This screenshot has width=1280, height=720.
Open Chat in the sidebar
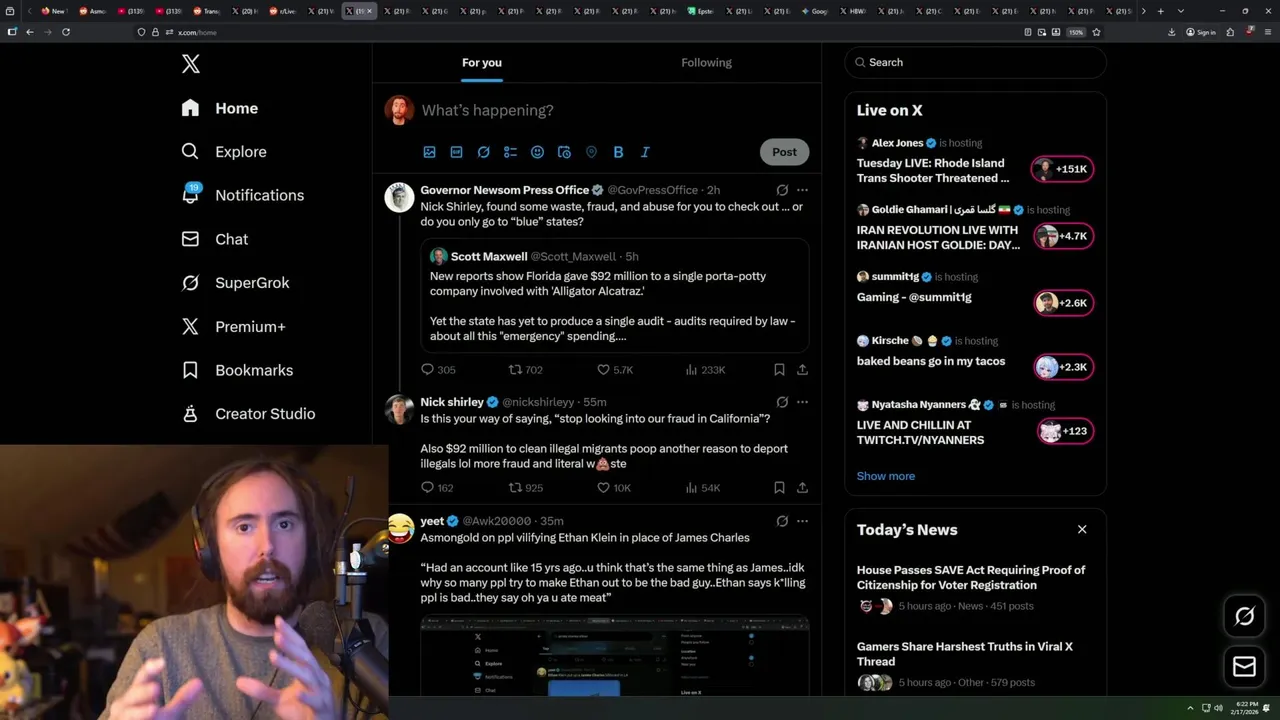215,239
